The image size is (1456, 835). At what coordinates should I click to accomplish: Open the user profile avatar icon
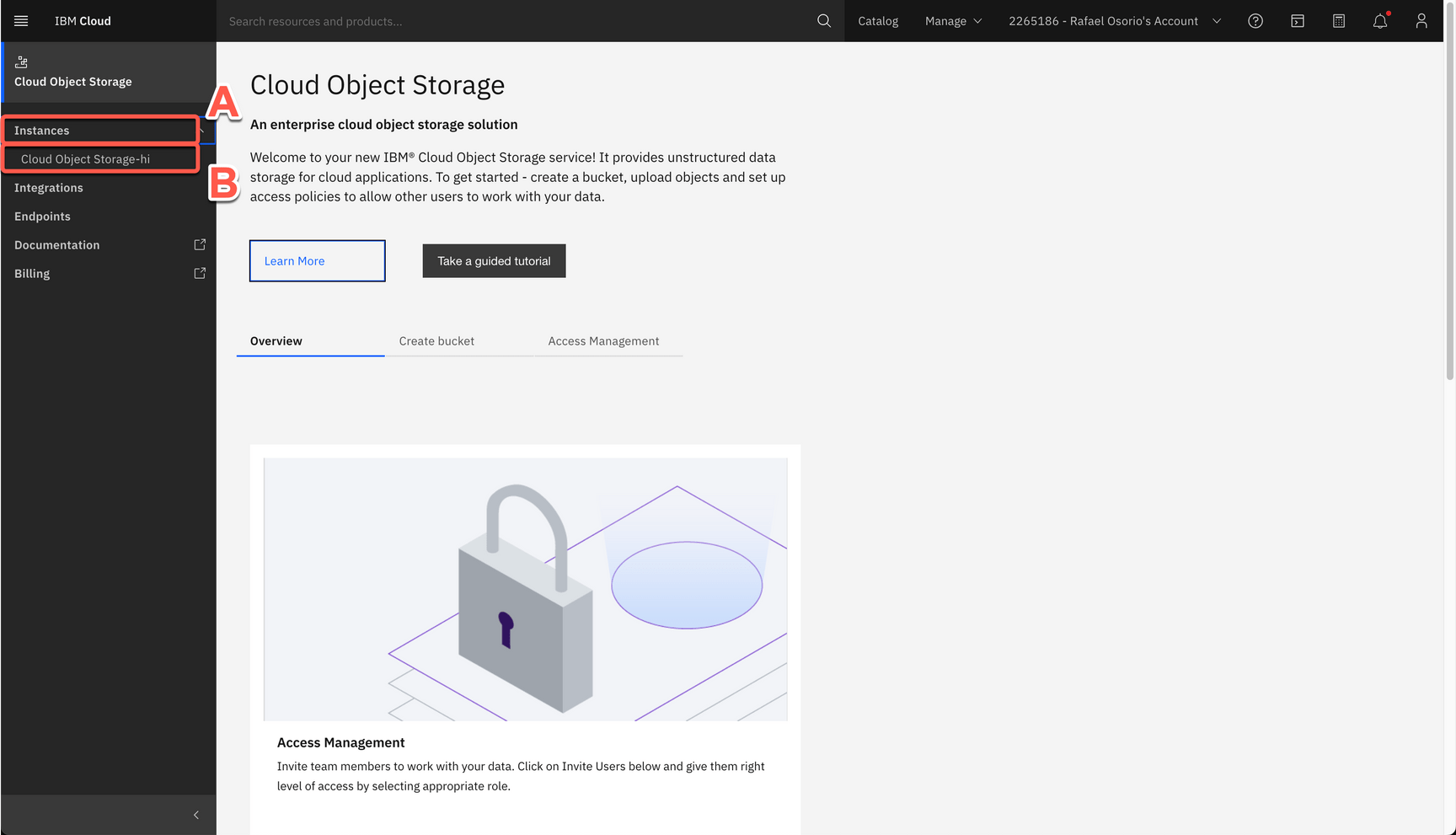tap(1421, 21)
